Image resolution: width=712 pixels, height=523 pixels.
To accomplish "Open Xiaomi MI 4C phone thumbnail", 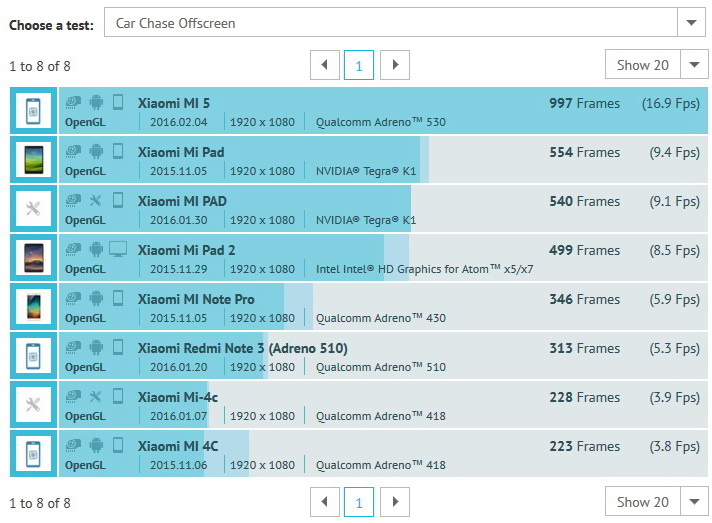I will [x=33, y=454].
